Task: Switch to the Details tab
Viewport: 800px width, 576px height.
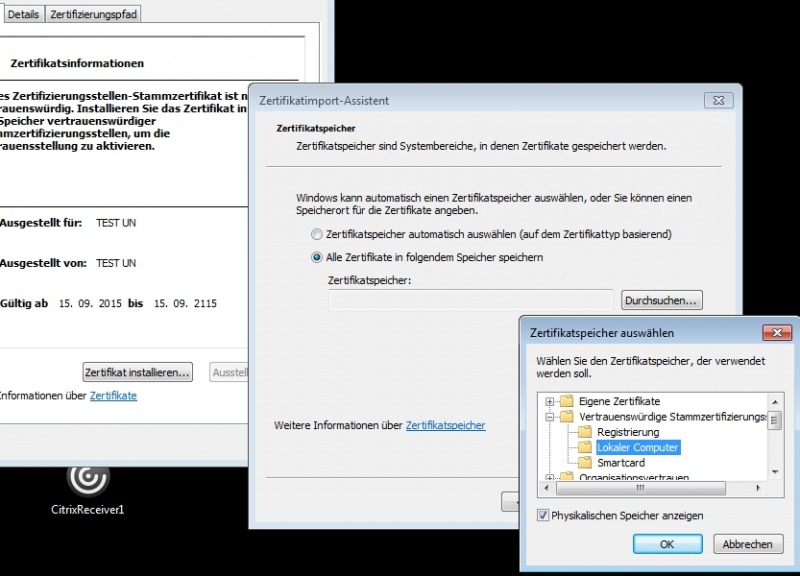Action: [x=23, y=14]
